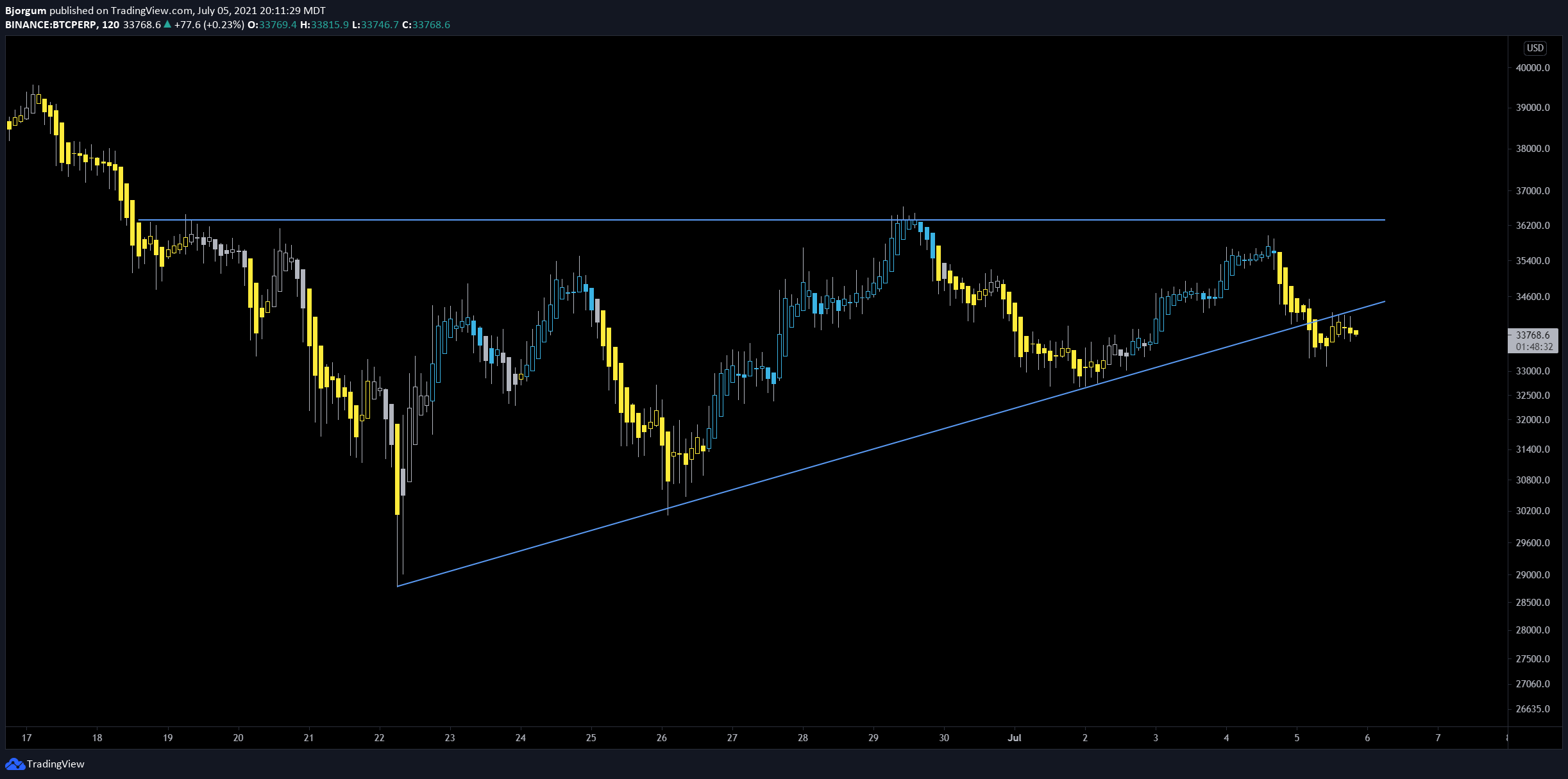Screen dimensions: 1568x779
Task: Click the USD currency label
Action: (x=1535, y=48)
